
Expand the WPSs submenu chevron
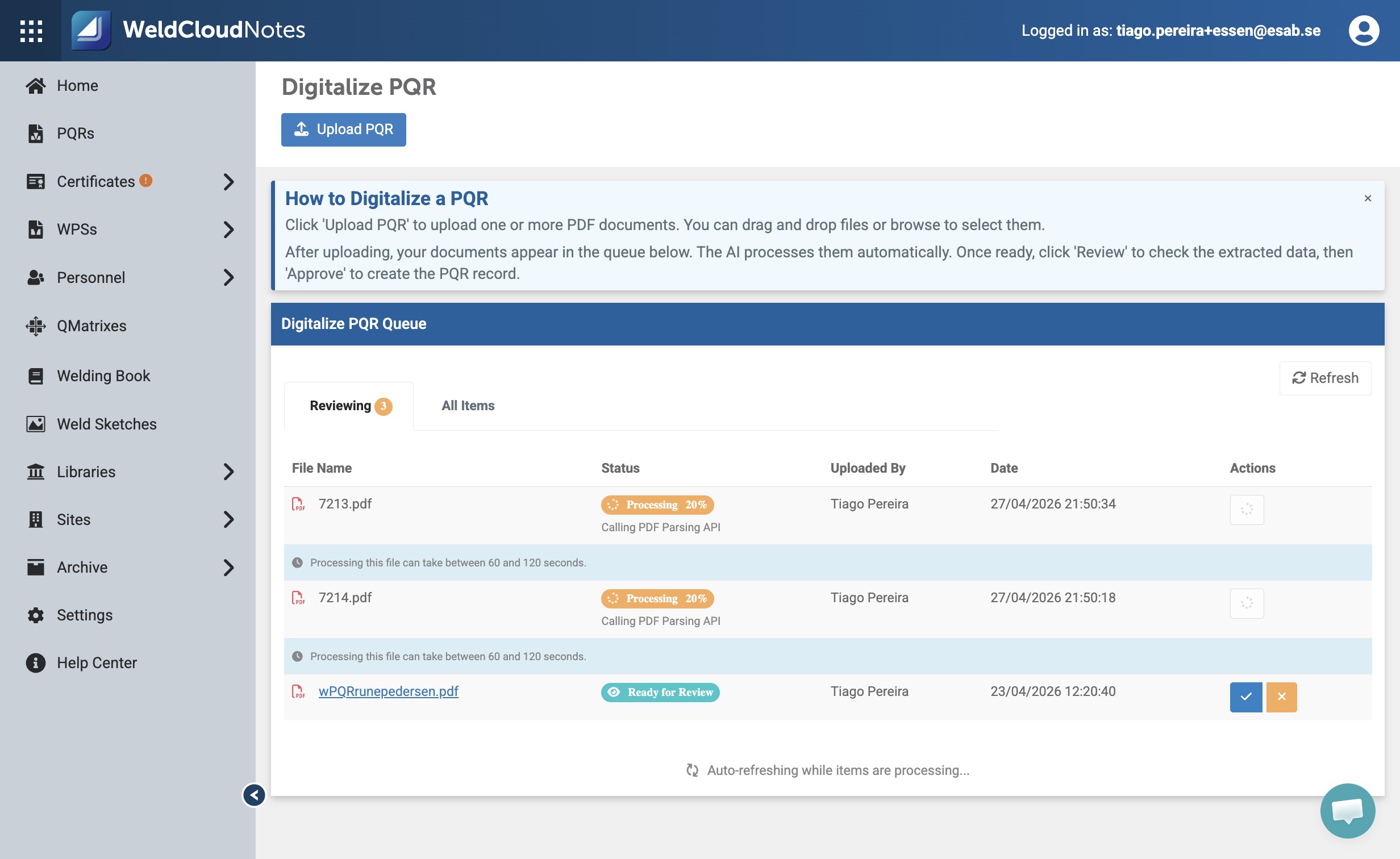pos(228,230)
